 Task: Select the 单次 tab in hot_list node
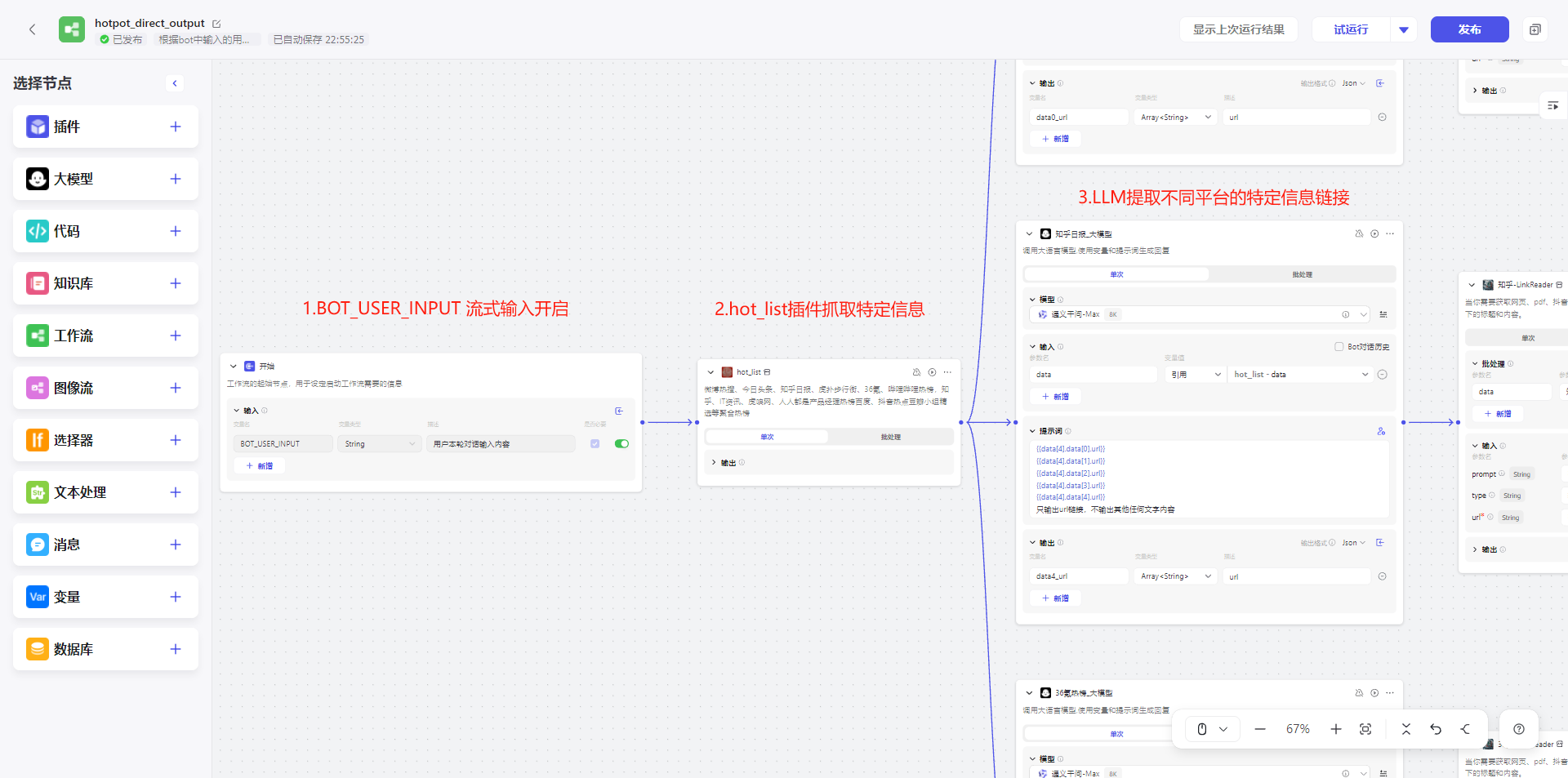767,438
